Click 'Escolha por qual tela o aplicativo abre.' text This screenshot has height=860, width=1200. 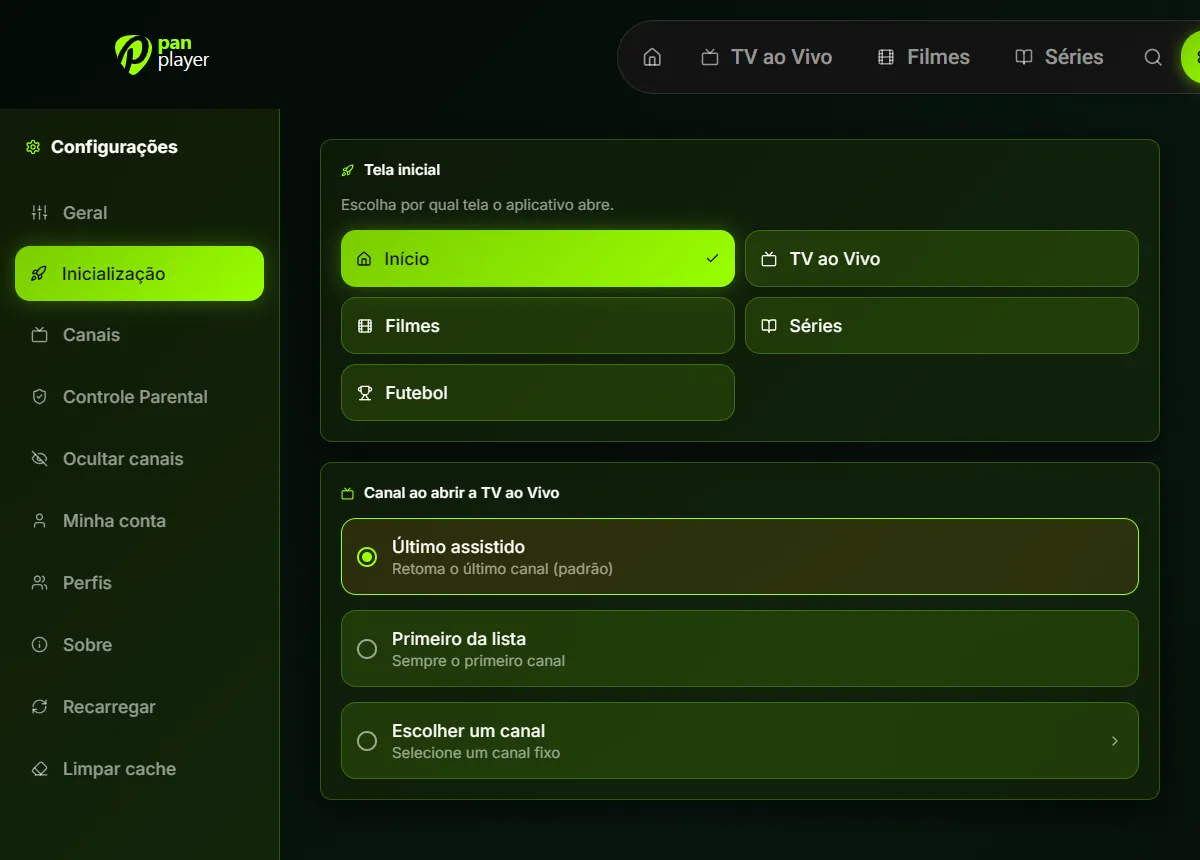coord(477,205)
